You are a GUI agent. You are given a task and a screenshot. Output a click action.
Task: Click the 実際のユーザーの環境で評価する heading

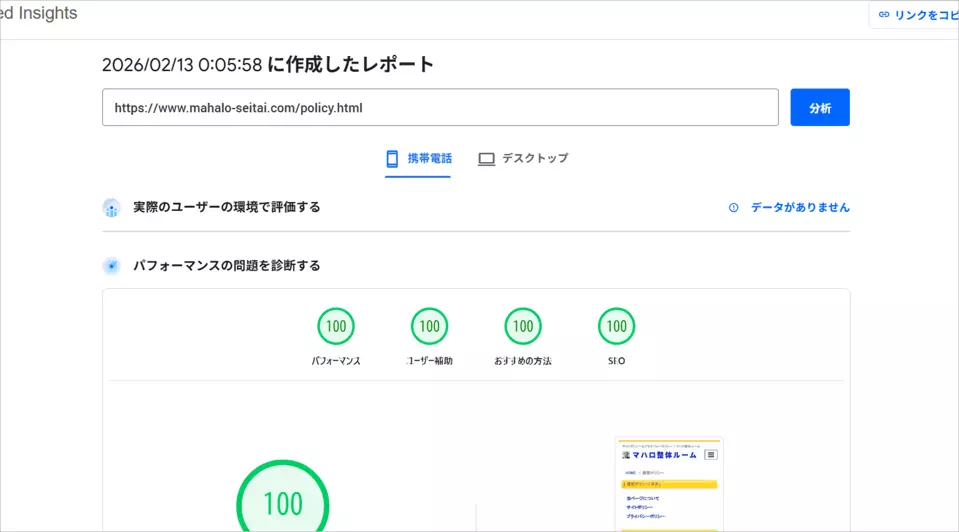click(x=227, y=207)
